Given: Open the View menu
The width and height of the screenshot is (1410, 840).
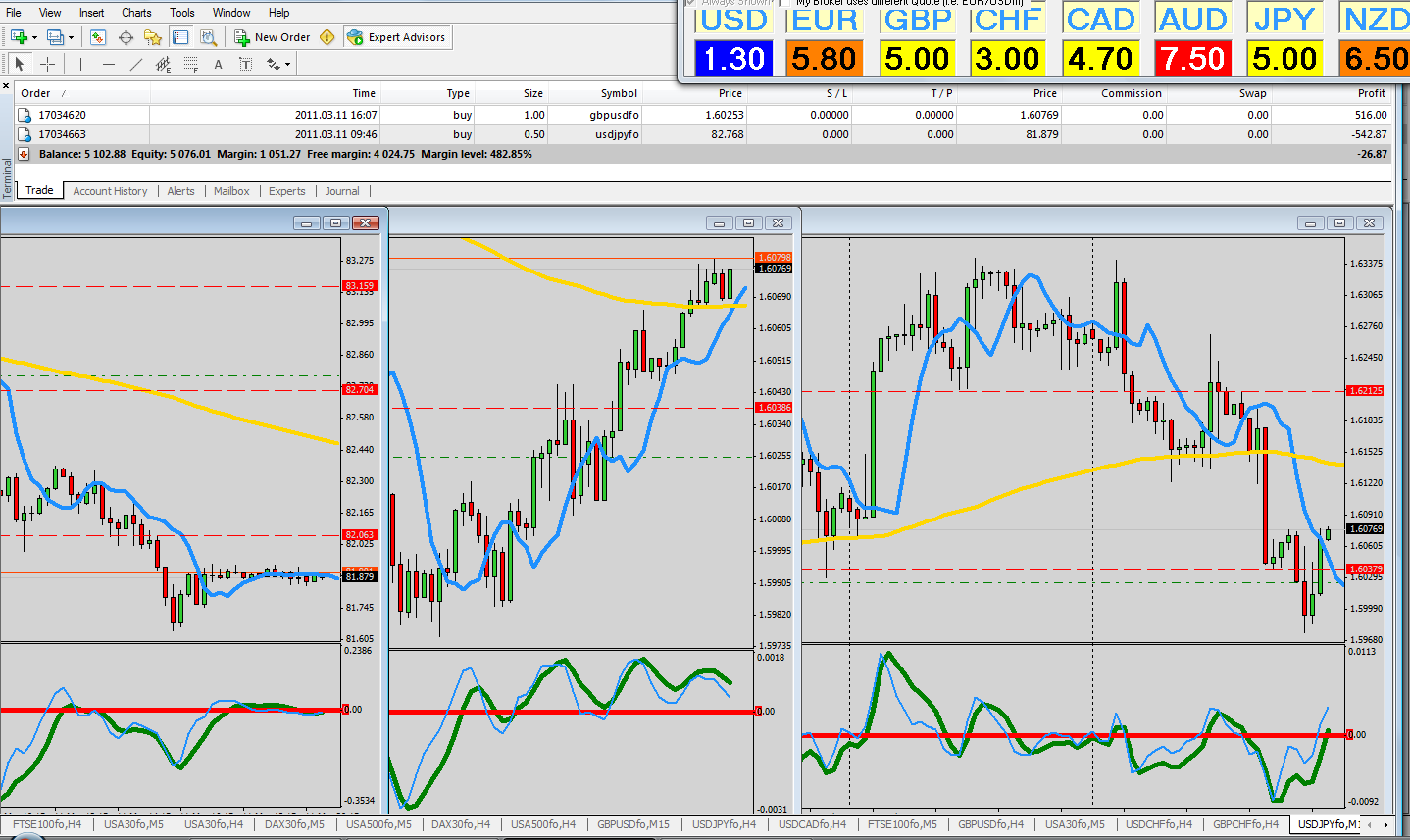Looking at the screenshot, I should click(50, 13).
